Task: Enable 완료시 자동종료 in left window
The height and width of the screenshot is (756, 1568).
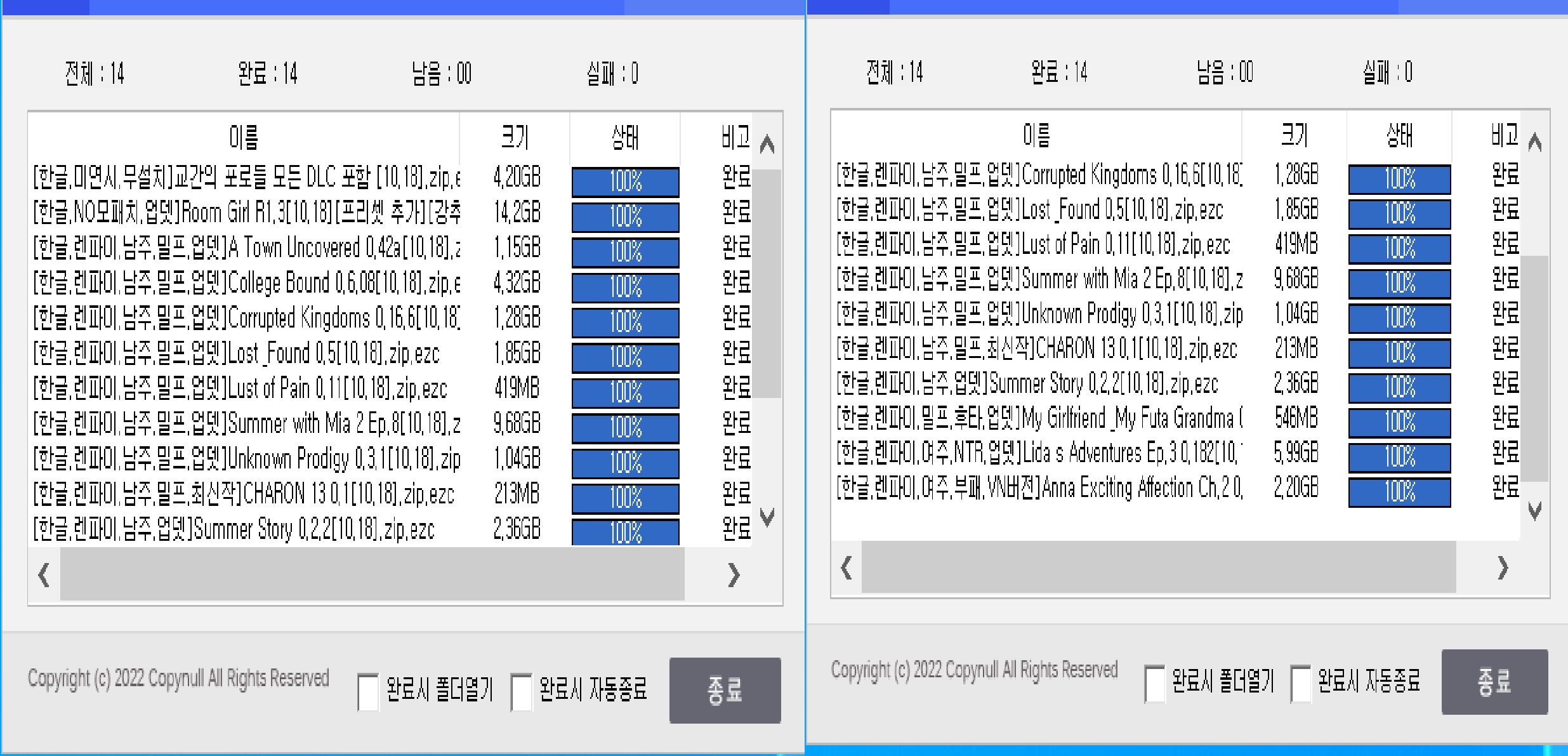Action: coord(521,691)
